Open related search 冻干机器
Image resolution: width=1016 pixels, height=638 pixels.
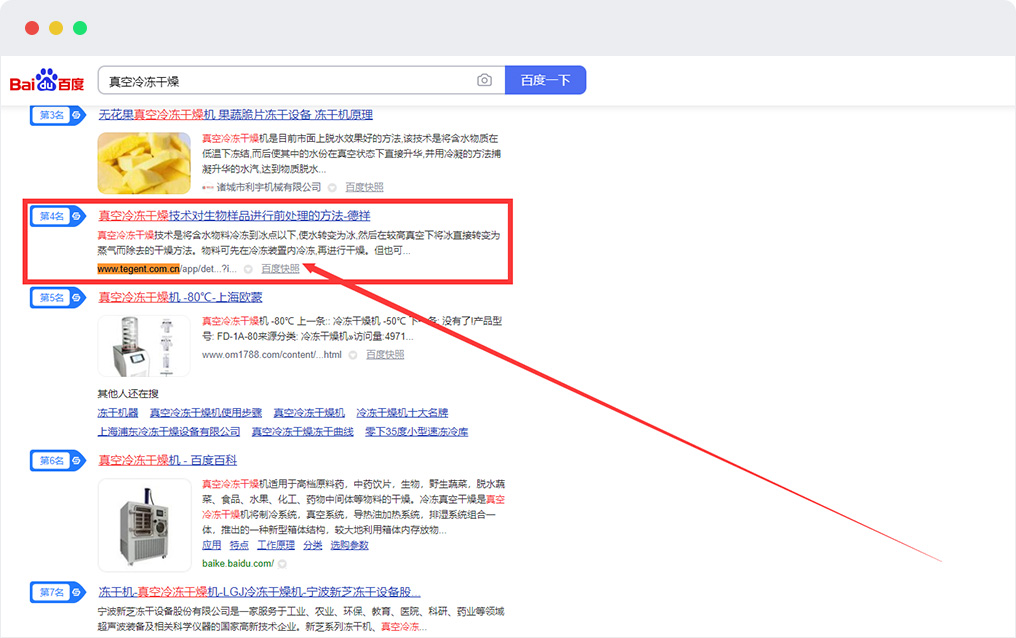click(x=118, y=413)
